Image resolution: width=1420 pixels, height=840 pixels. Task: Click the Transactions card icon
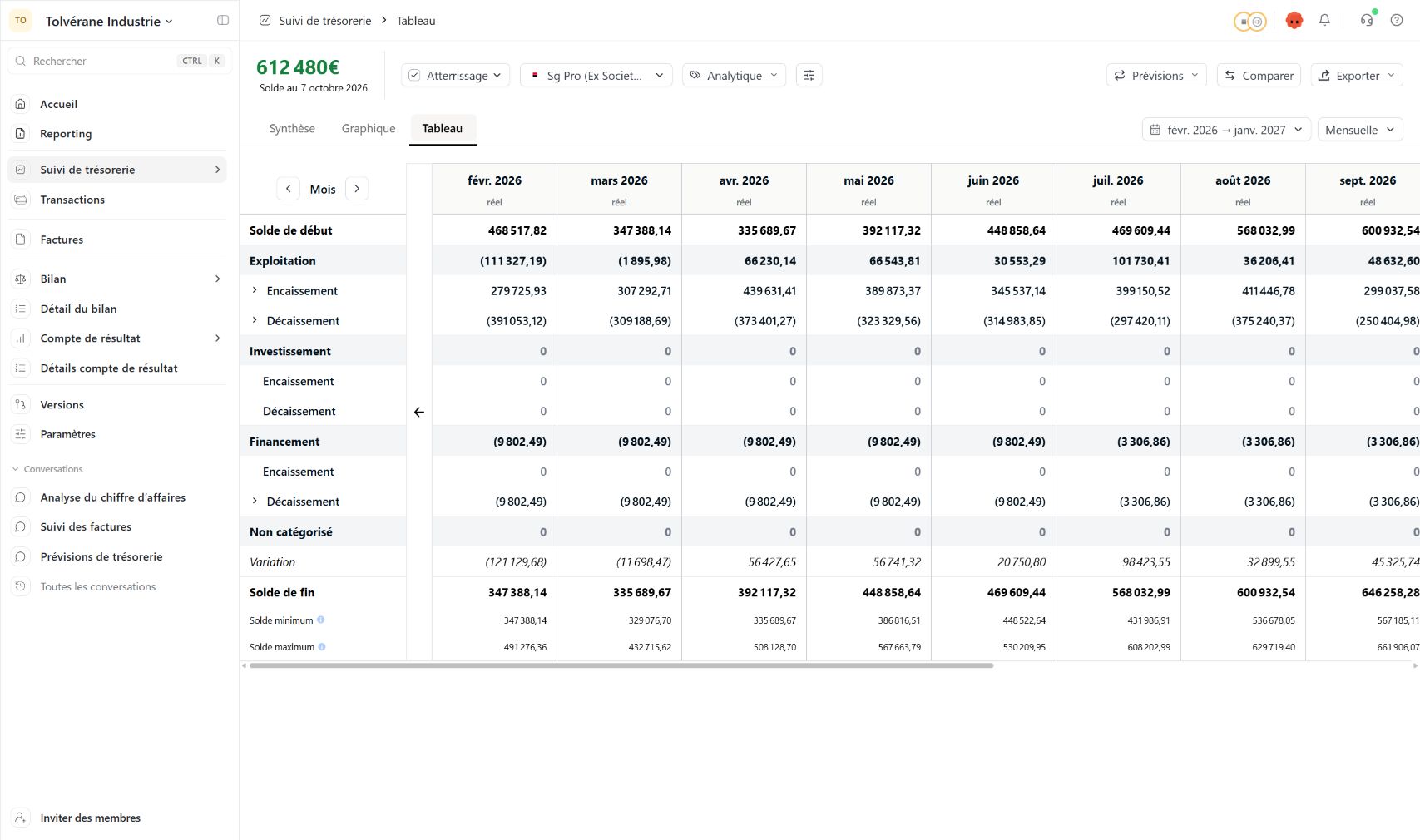pyautogui.click(x=21, y=200)
